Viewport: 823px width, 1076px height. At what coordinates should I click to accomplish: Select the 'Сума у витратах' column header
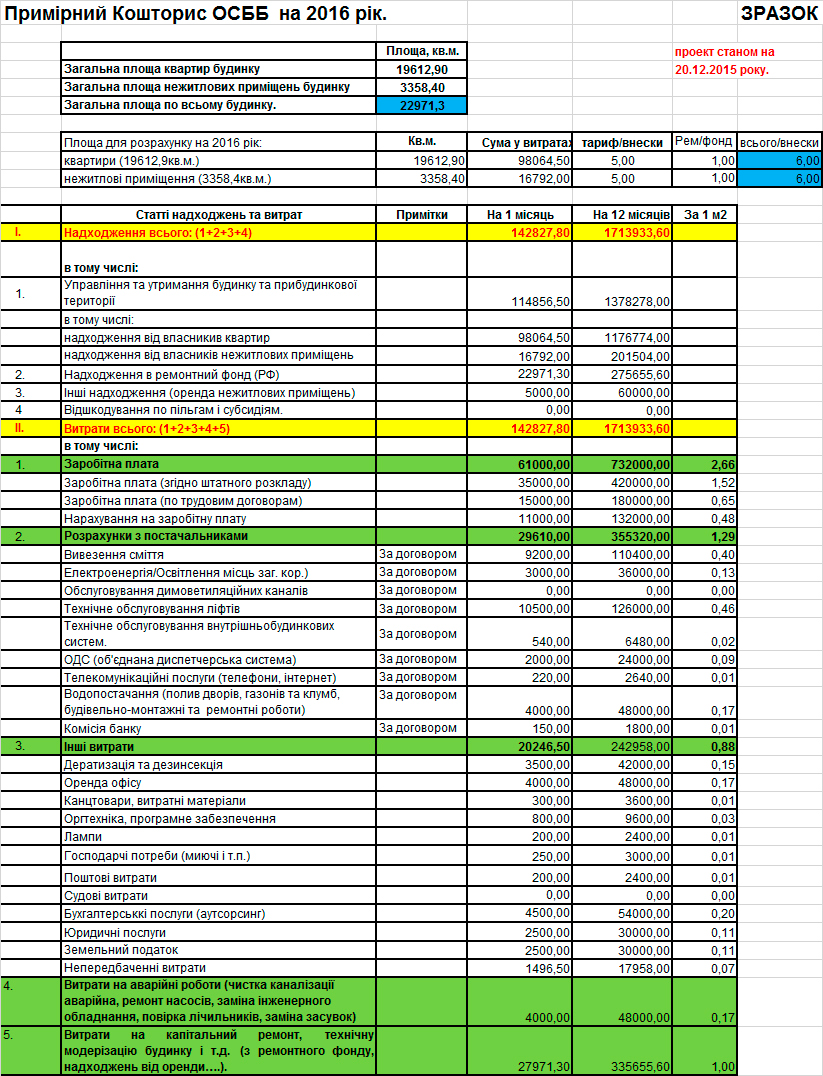tap(520, 142)
